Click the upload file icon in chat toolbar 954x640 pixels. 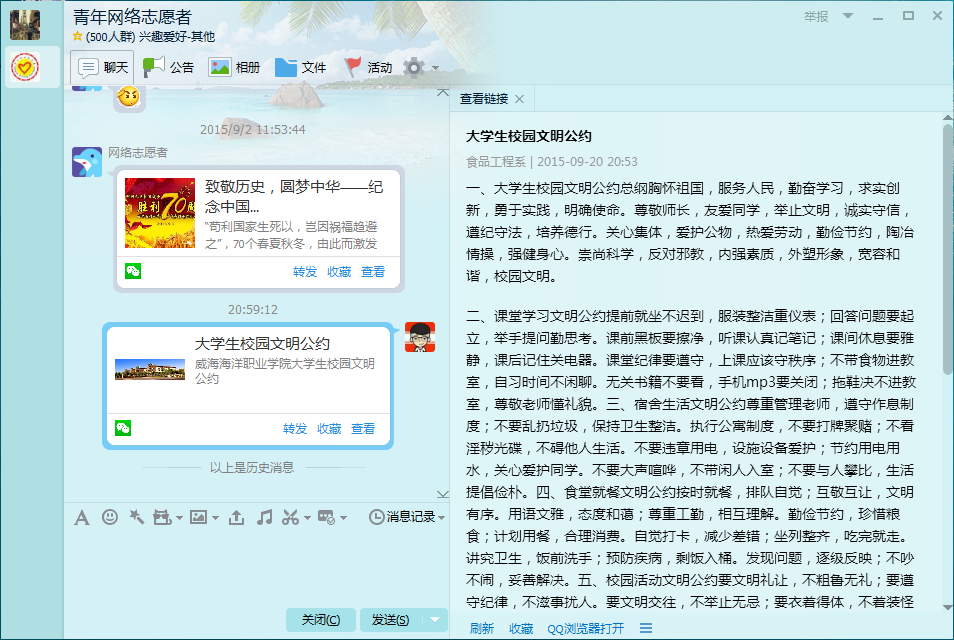point(237,517)
